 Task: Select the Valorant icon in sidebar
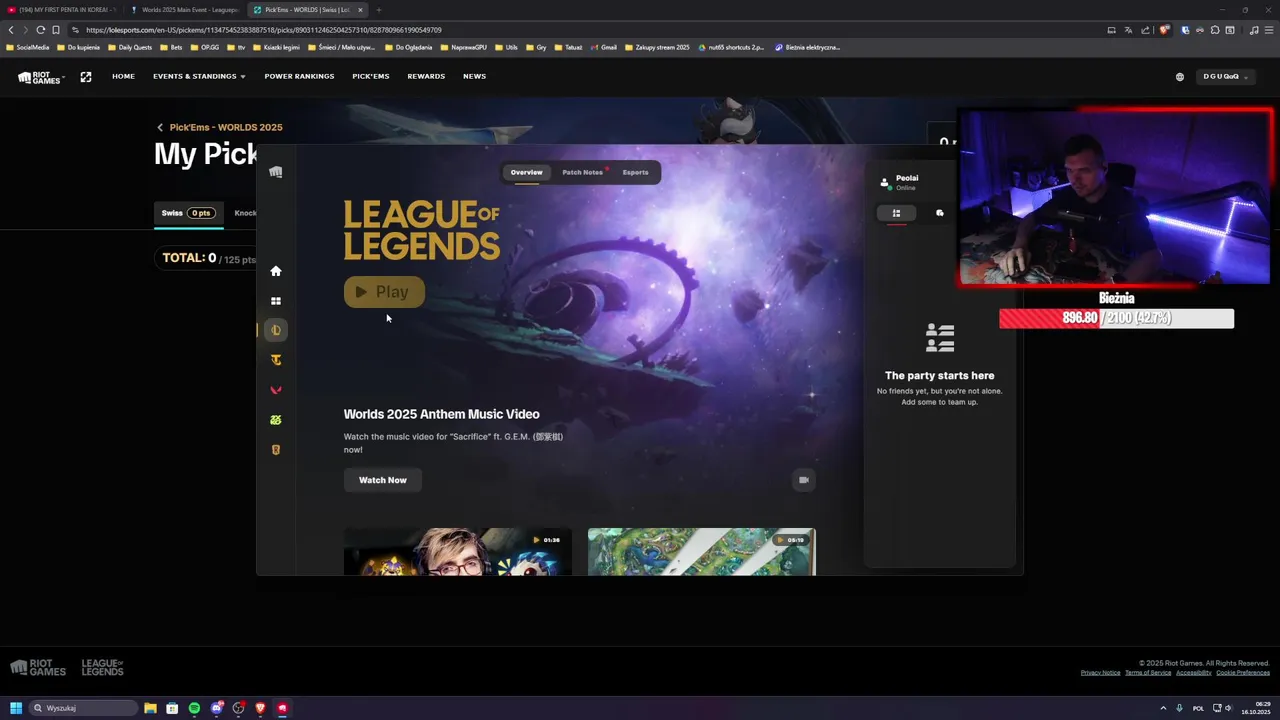point(276,390)
